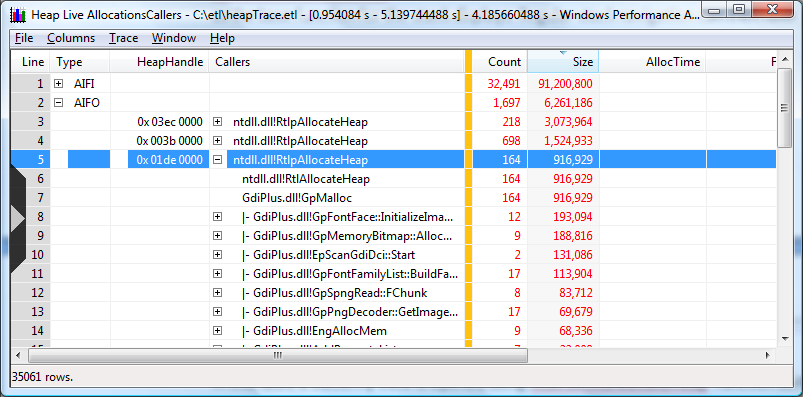Click the vertical scrollbar thumb
The height and width of the screenshot is (397, 803).
pyautogui.click(x=784, y=108)
